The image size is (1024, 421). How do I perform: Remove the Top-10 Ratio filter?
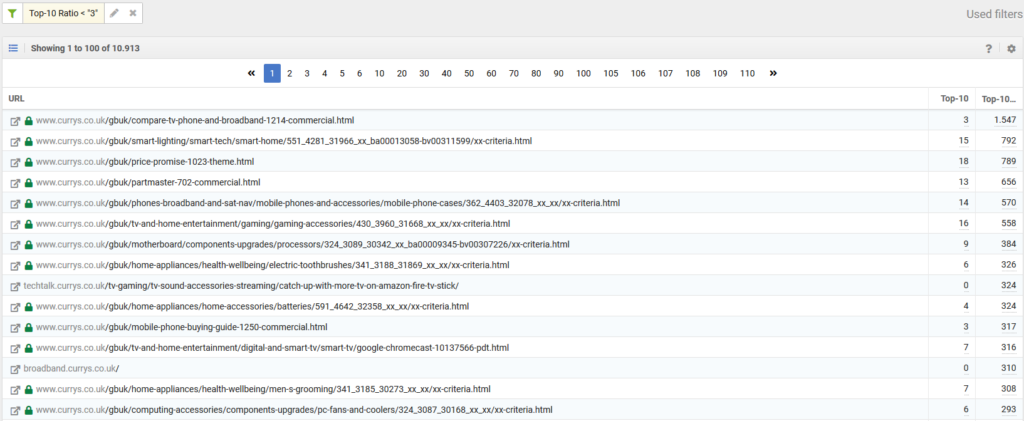[132, 13]
